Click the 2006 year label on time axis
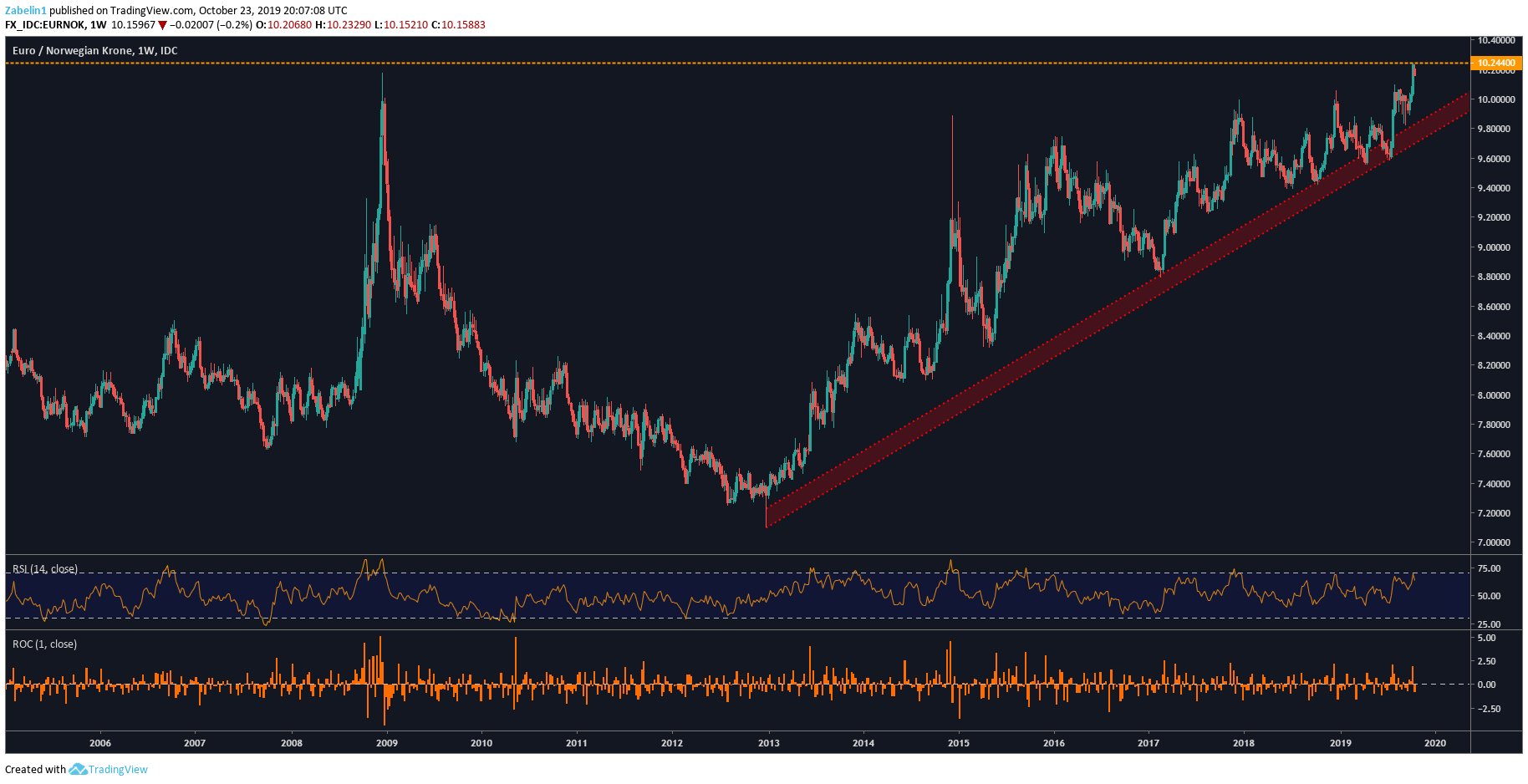 (x=100, y=743)
